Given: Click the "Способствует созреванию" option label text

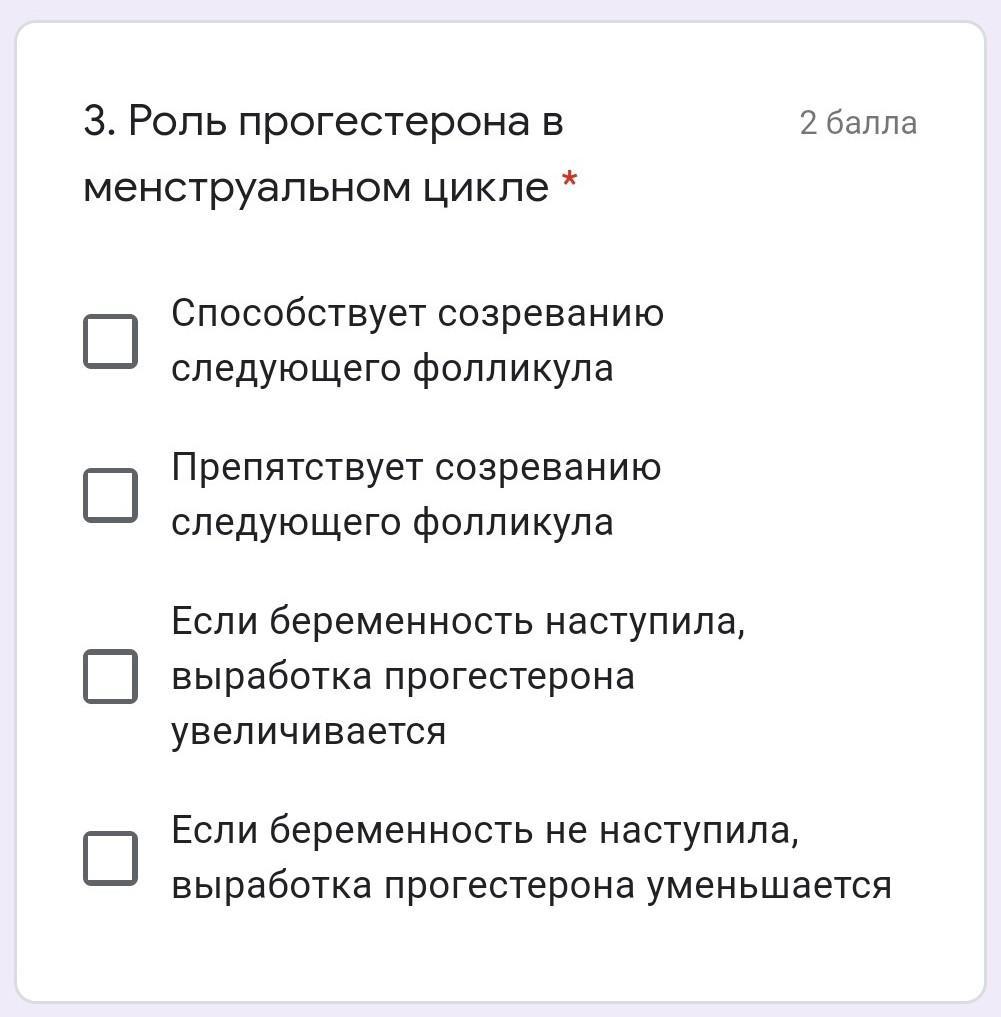Looking at the screenshot, I should point(417,314).
